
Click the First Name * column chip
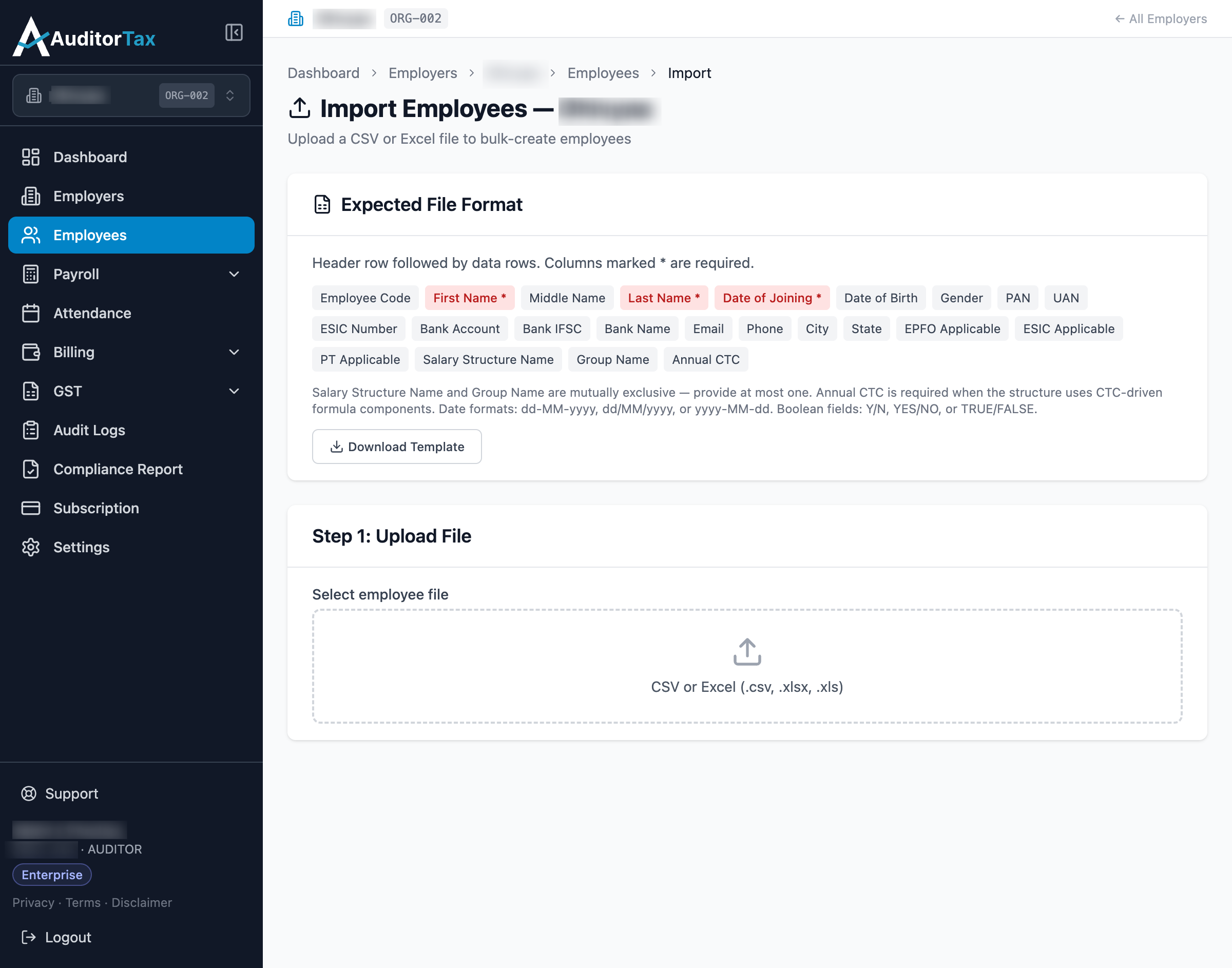coord(469,298)
